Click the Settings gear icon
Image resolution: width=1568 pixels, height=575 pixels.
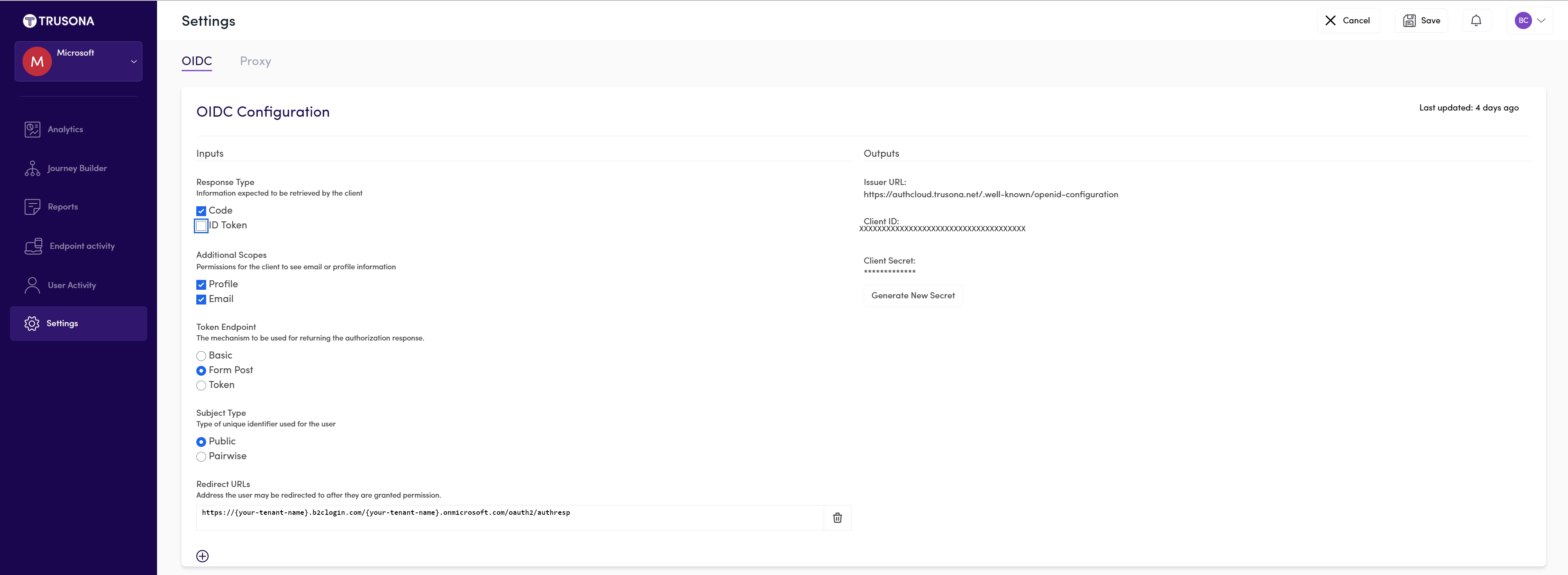tap(31, 323)
